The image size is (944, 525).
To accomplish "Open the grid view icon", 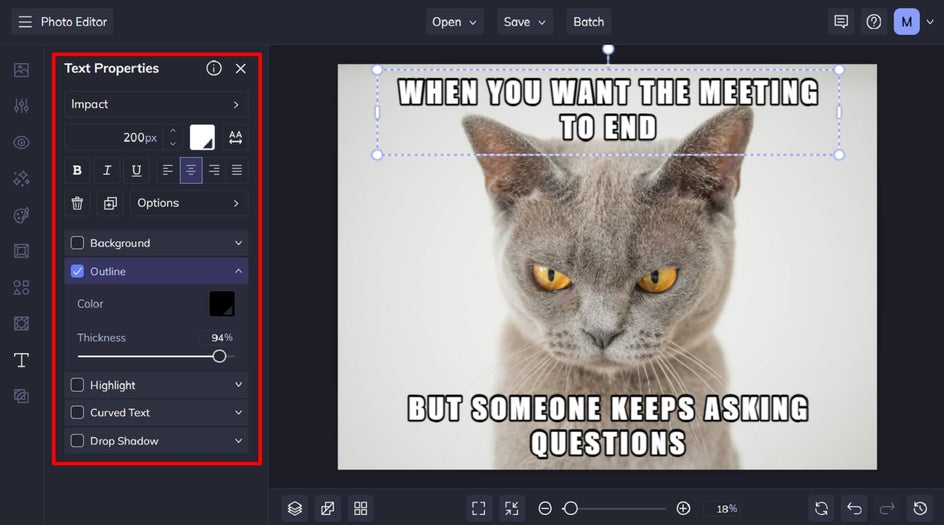I will (x=361, y=509).
